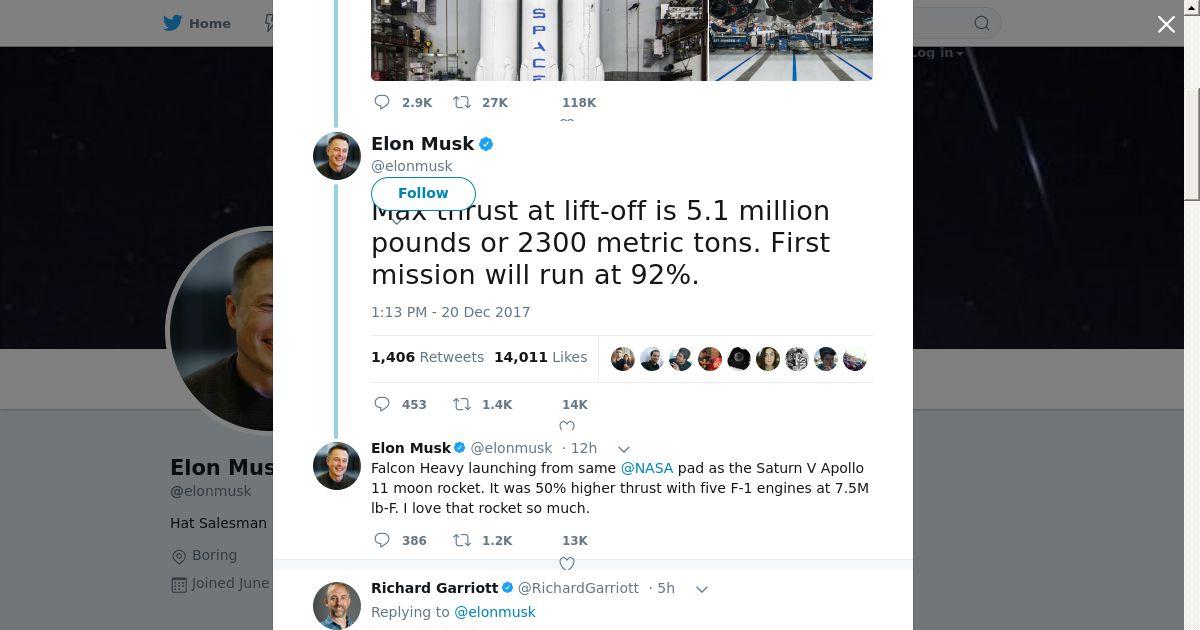Click the search magnifier icon
This screenshot has width=1200, height=630.
(982, 23)
